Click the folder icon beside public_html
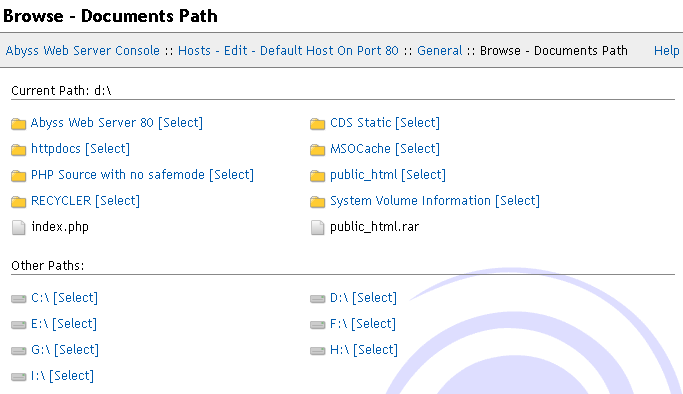Screen dimensions: 683x394 click(x=318, y=176)
